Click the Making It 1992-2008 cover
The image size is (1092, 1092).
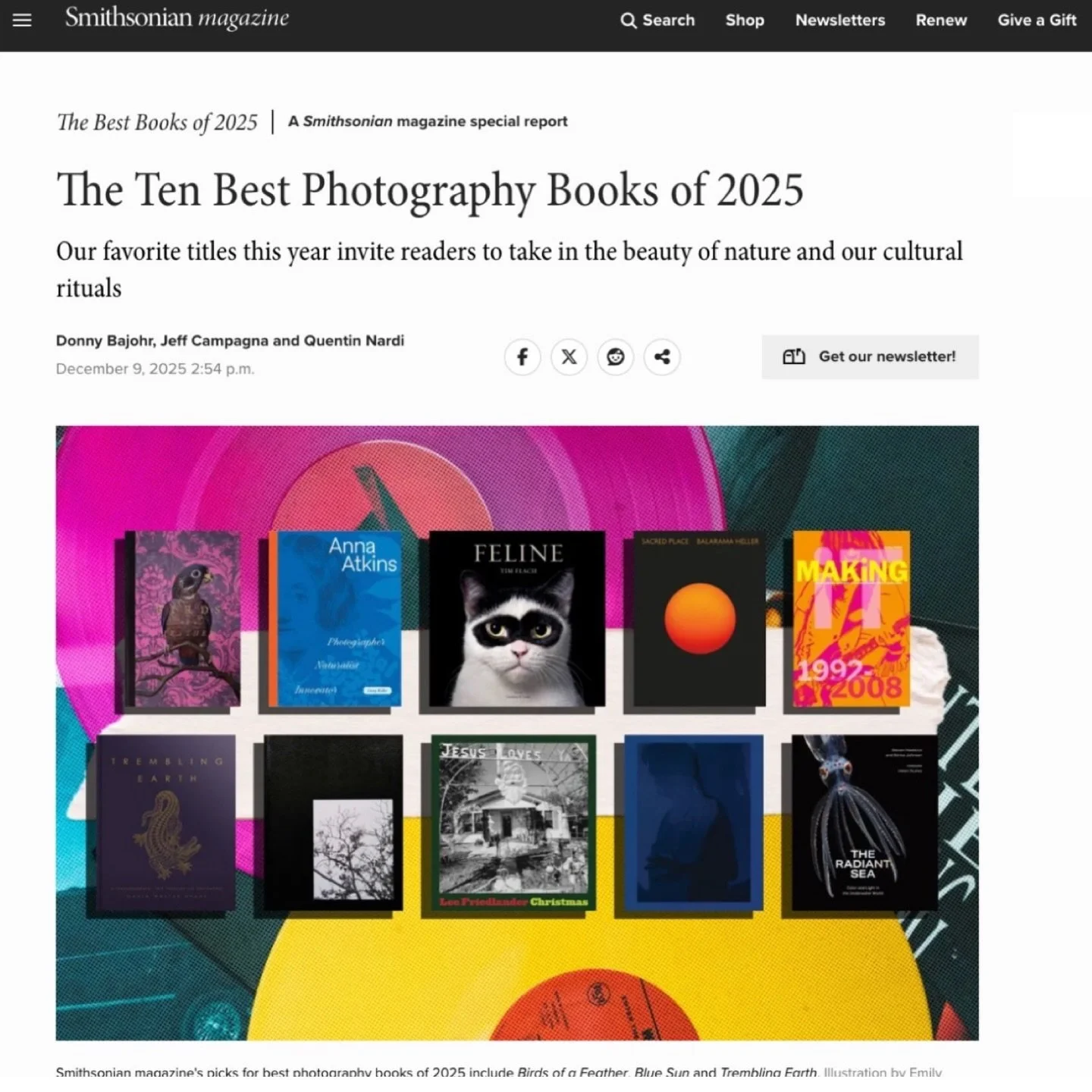pyautogui.click(x=852, y=619)
